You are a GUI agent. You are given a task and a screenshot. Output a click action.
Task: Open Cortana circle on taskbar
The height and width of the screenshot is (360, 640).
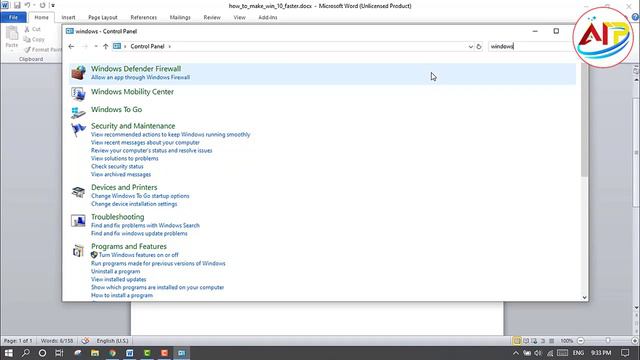point(42,353)
